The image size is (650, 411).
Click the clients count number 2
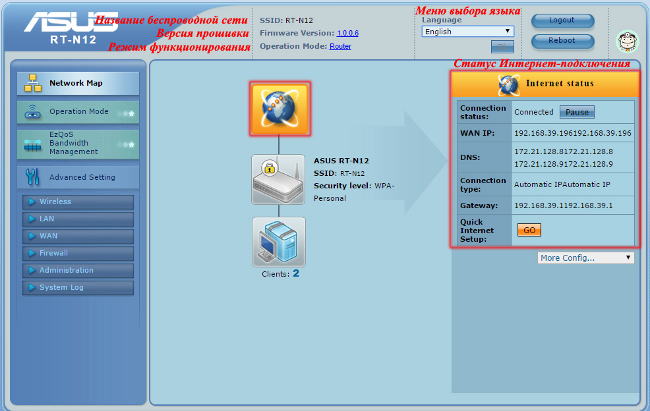[296, 273]
